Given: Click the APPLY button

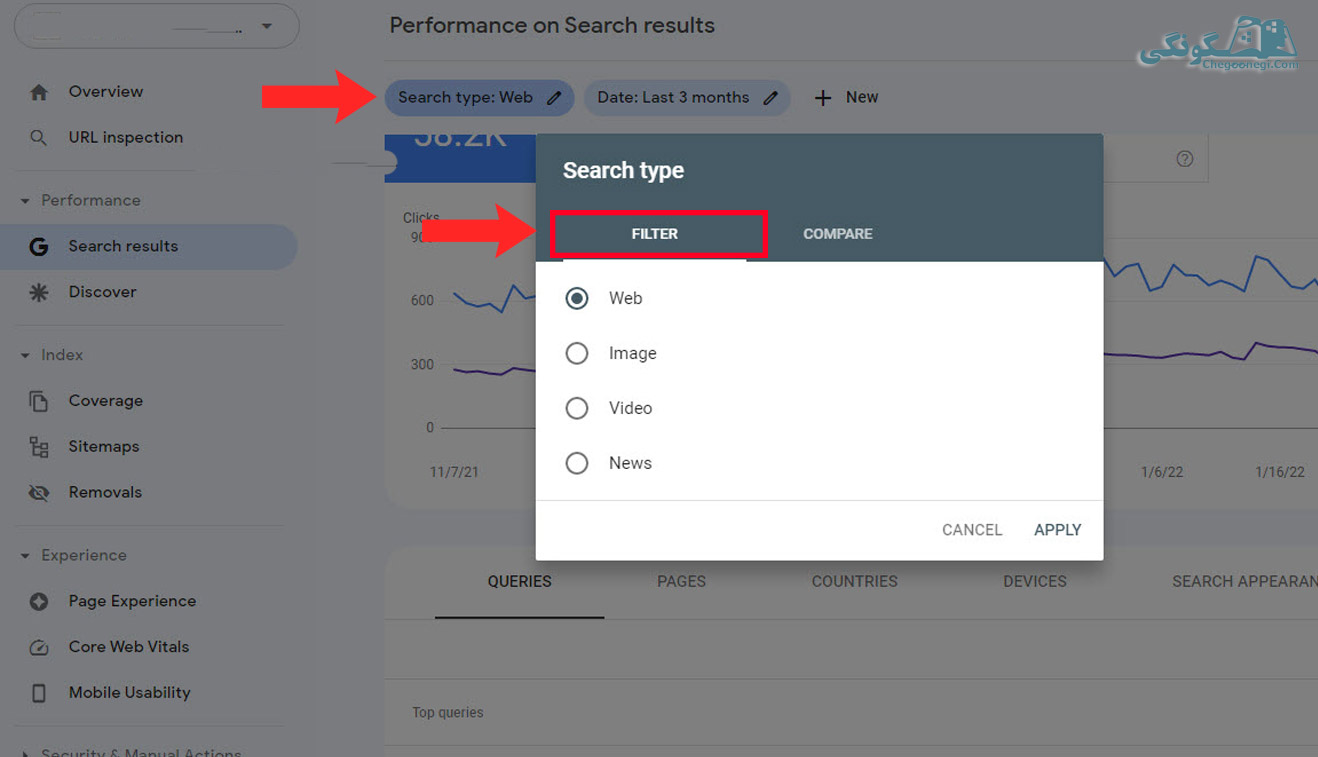Looking at the screenshot, I should 1058,530.
